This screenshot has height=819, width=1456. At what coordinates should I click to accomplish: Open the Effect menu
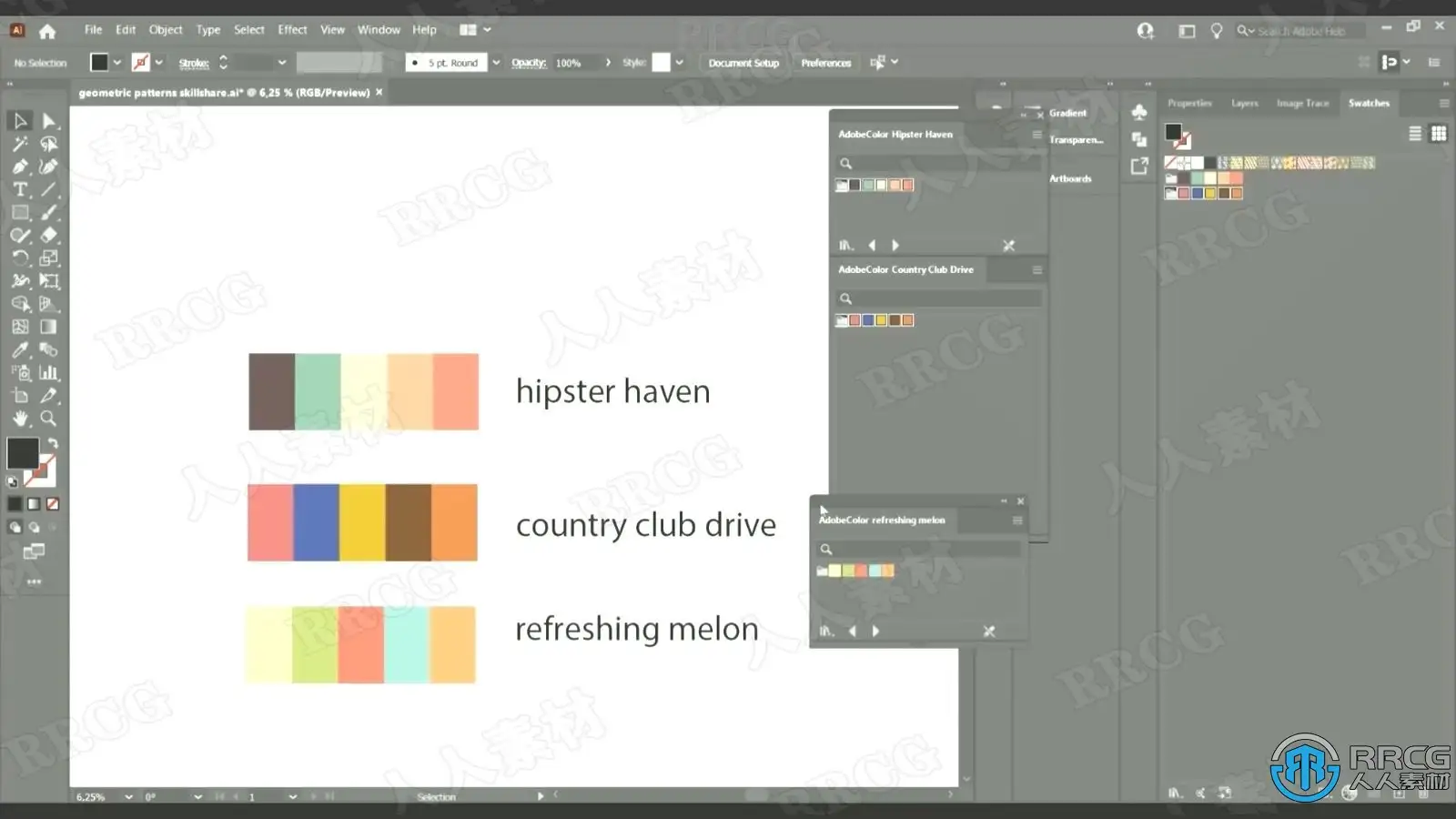(x=292, y=30)
